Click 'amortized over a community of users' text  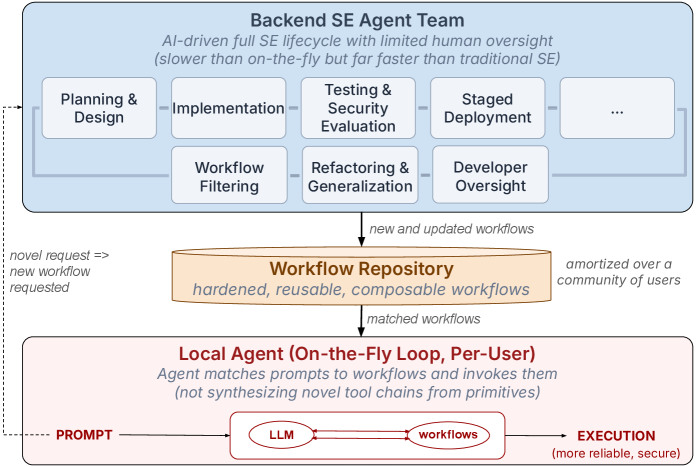pos(619,272)
